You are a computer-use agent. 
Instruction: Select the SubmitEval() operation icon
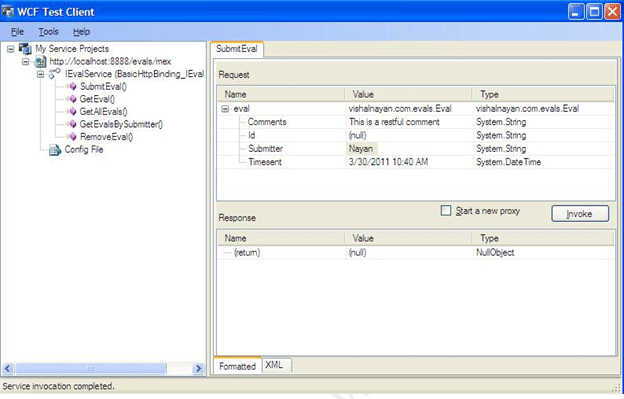click(x=72, y=86)
